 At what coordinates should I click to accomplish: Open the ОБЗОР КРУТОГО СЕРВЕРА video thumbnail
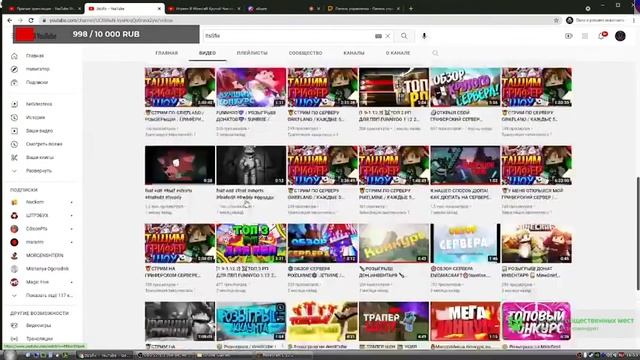pyautogui.click(x=465, y=87)
